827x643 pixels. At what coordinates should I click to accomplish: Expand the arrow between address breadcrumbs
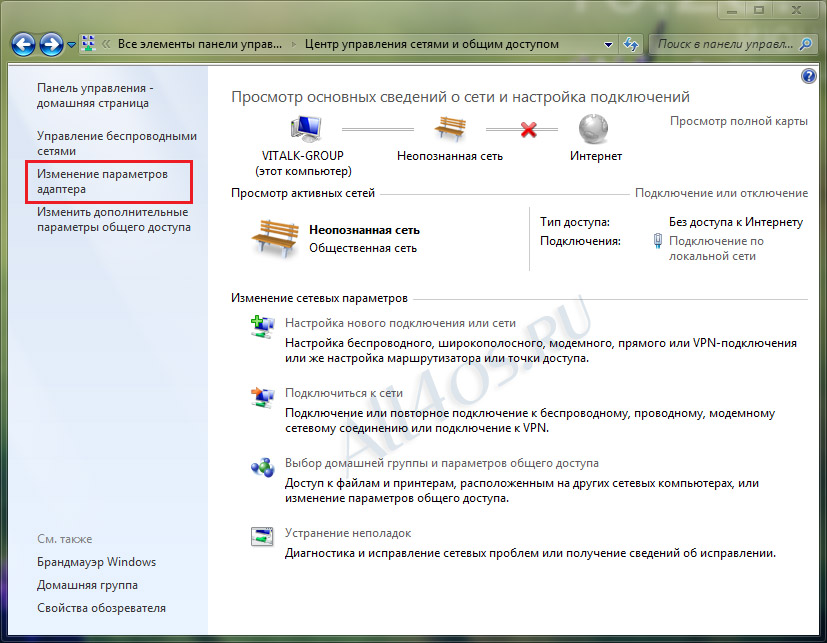coord(294,45)
